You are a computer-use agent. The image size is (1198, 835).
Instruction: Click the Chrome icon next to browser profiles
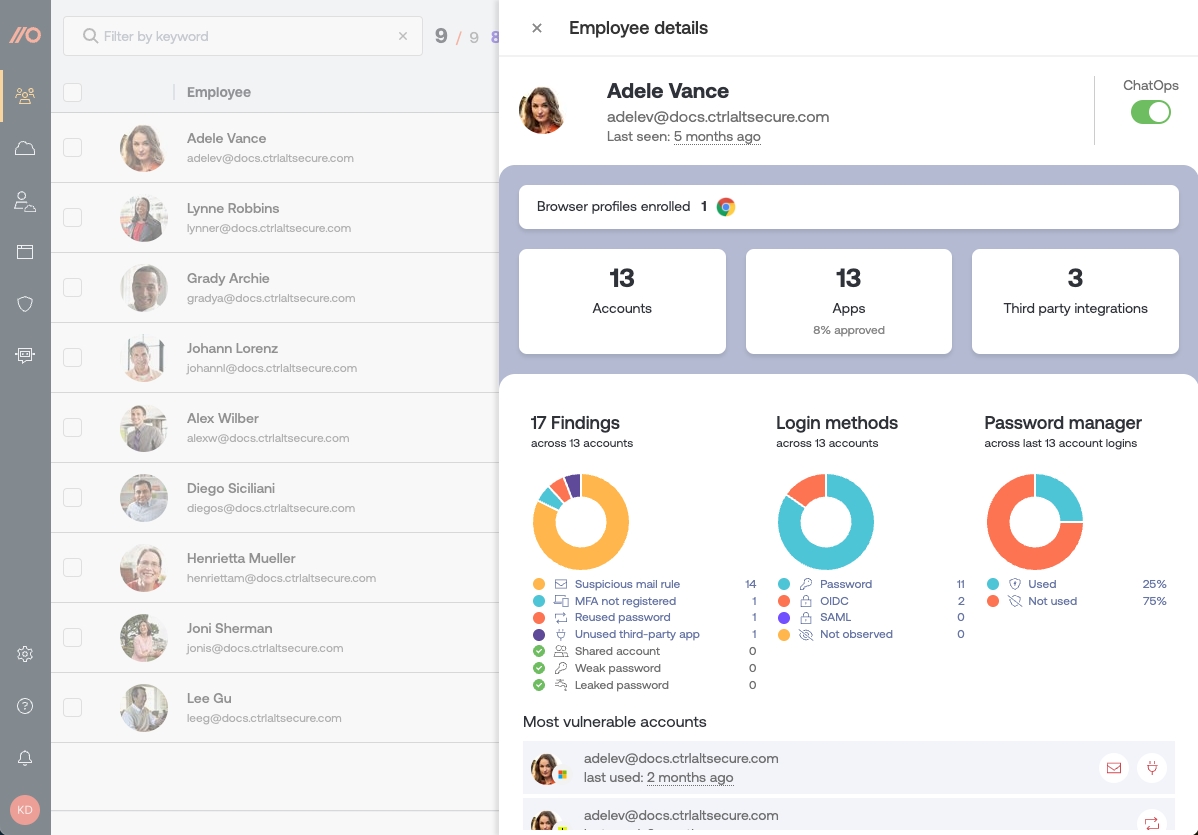[724, 206]
